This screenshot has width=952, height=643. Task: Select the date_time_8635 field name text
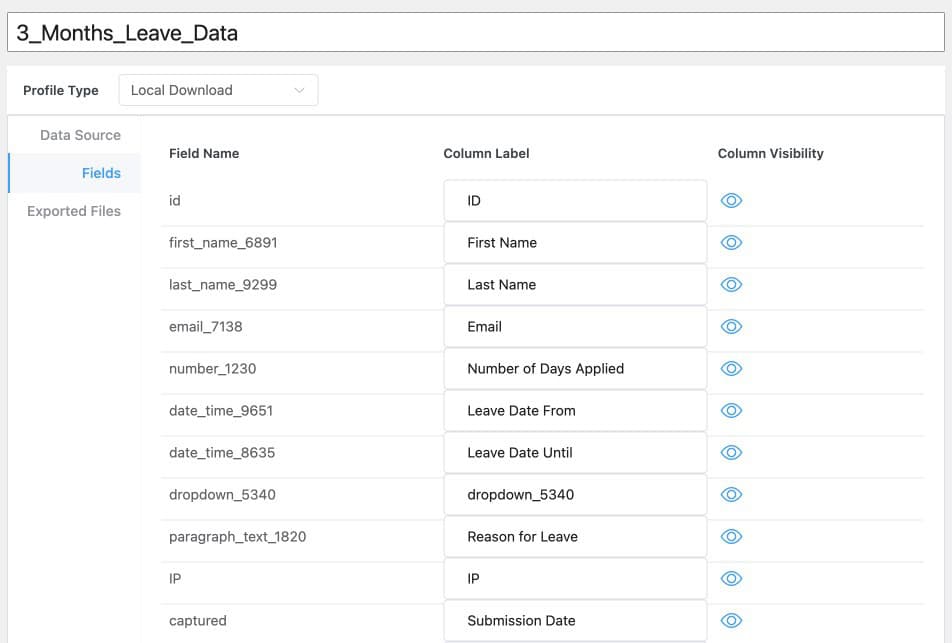[222, 452]
